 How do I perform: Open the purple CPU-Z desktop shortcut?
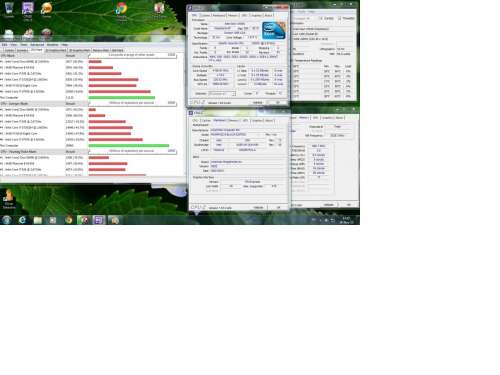click(28, 10)
